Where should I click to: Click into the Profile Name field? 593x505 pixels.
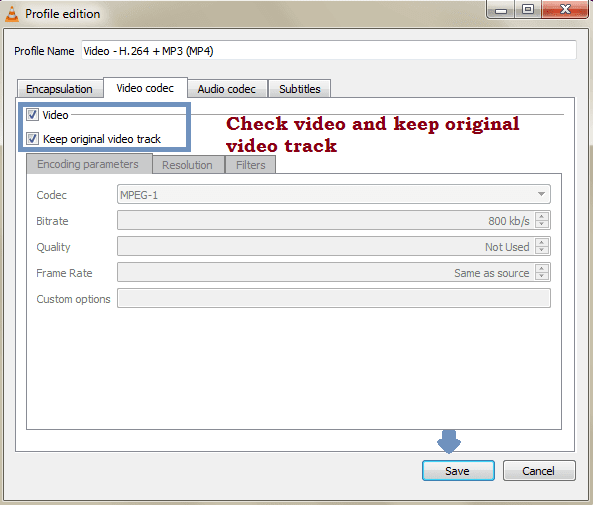pyautogui.click(x=329, y=51)
